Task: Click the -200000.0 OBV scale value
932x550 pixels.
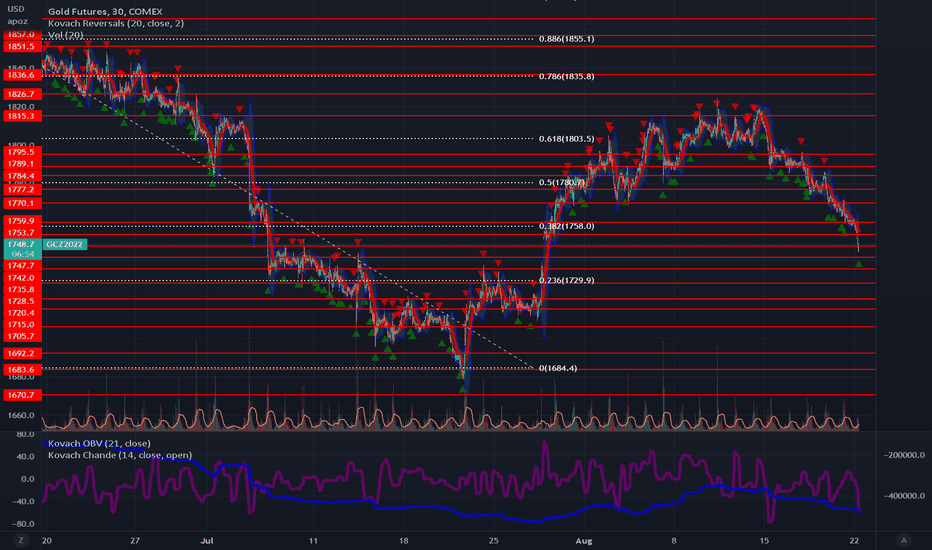Action: pyautogui.click(x=904, y=455)
